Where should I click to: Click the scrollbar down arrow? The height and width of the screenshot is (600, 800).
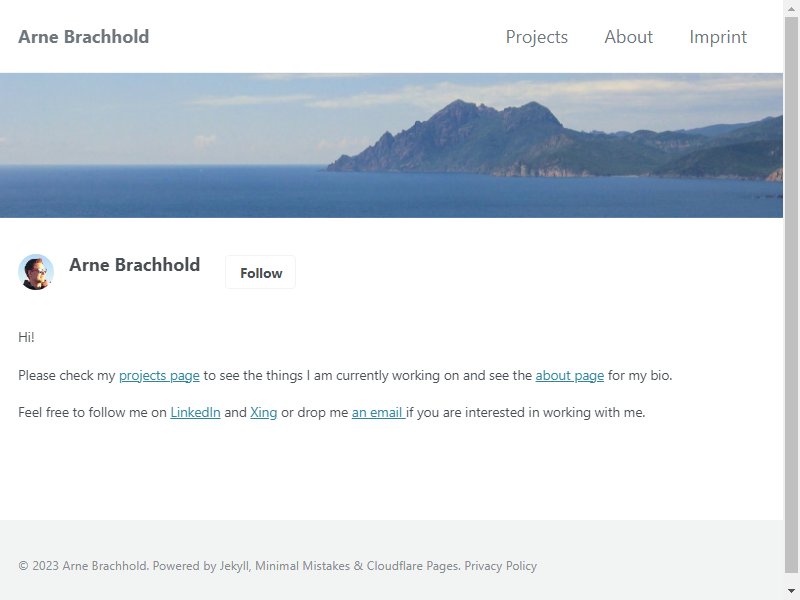tap(791, 591)
